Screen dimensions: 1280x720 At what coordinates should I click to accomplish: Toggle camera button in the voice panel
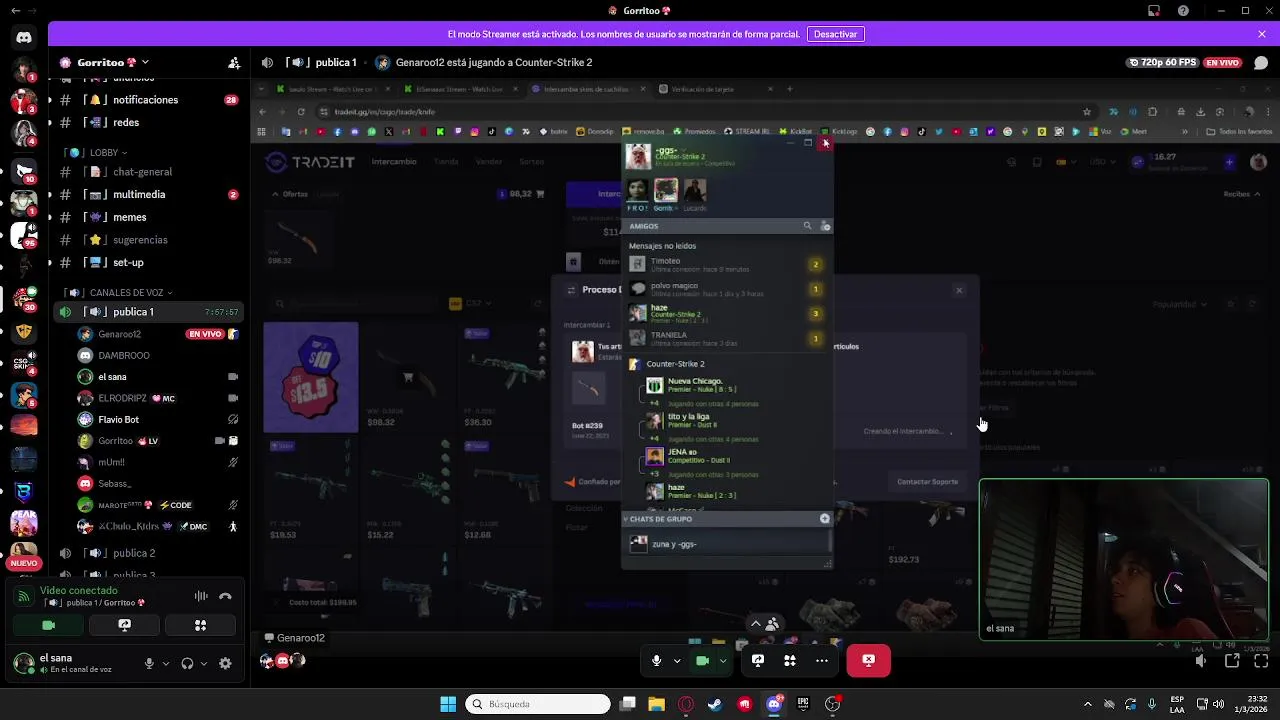click(48, 625)
